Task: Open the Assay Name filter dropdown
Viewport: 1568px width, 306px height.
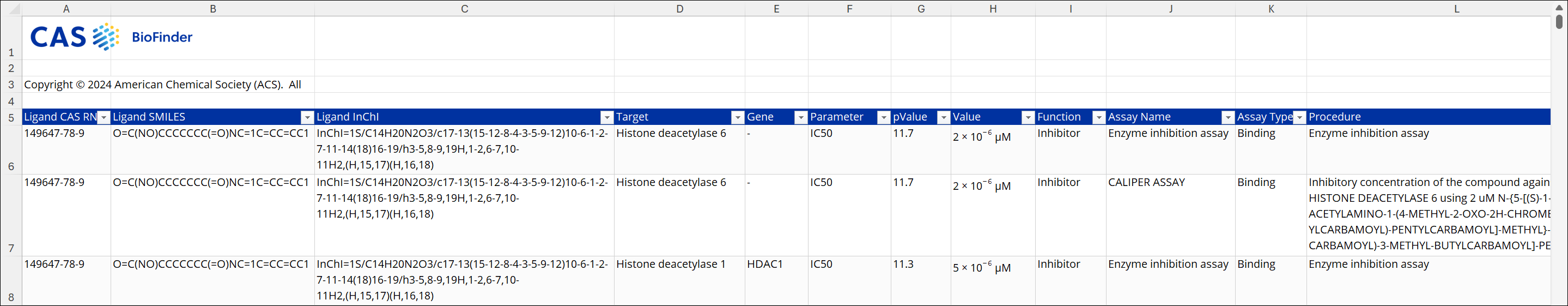Action: pyautogui.click(x=1229, y=118)
